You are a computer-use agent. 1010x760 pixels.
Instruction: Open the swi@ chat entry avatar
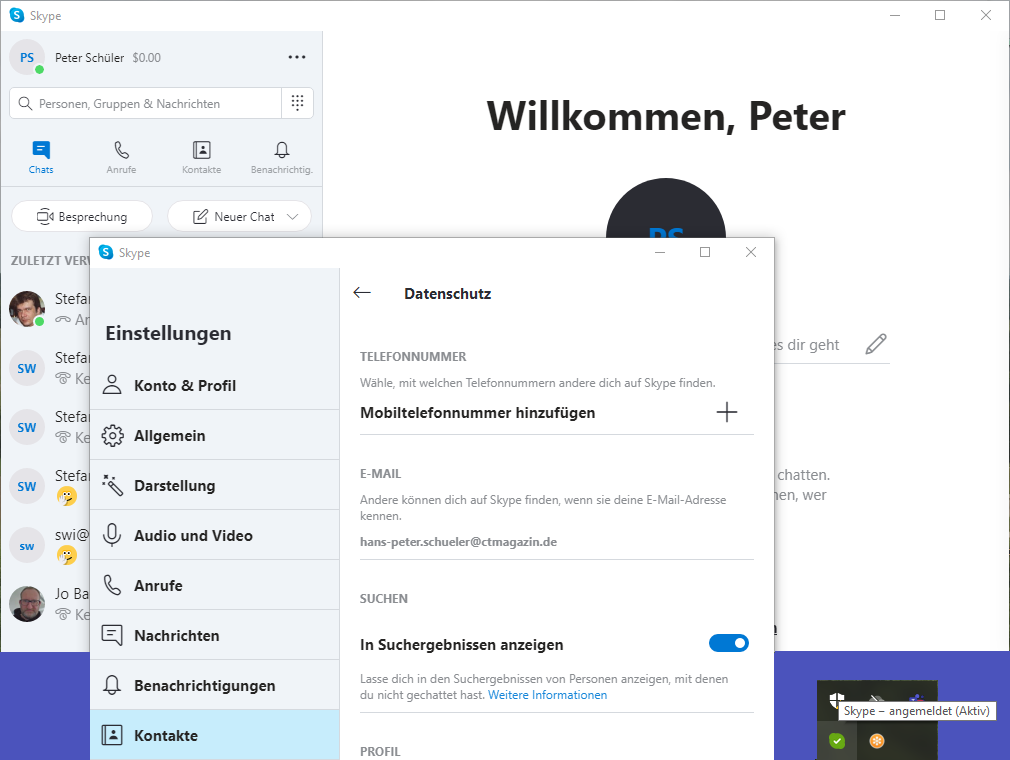pyautogui.click(x=27, y=546)
